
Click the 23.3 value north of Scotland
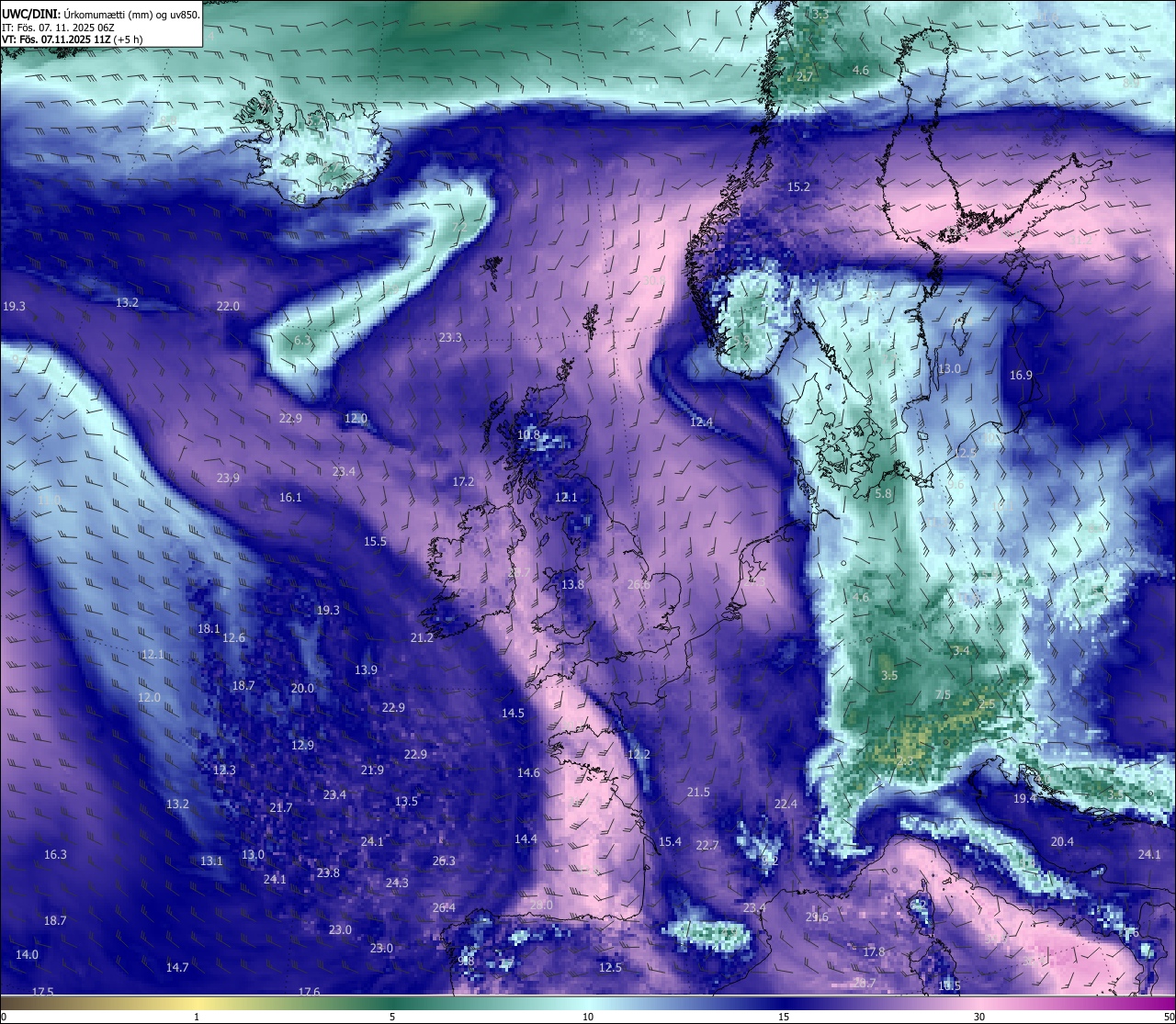[450, 337]
